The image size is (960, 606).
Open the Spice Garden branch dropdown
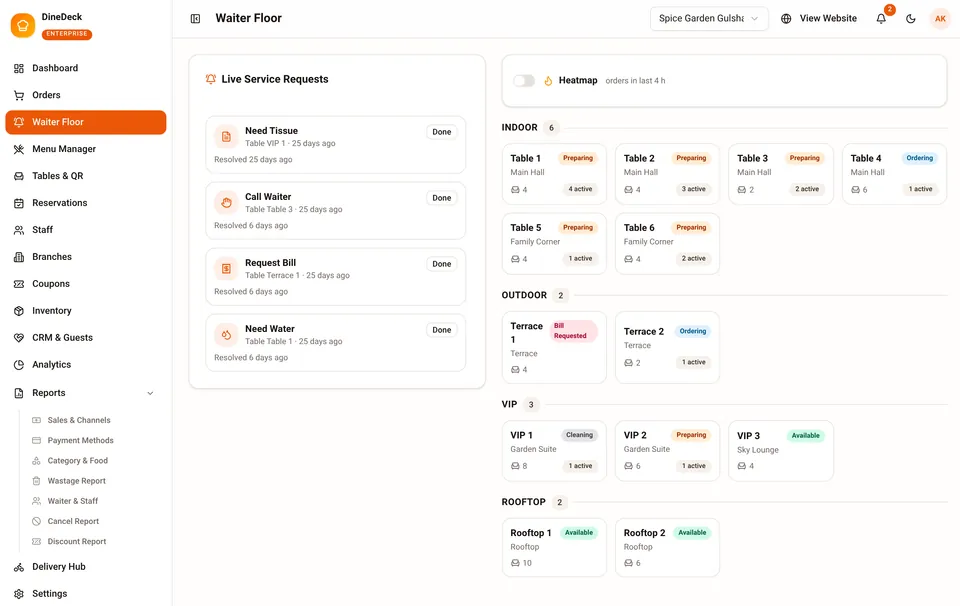[x=708, y=18]
